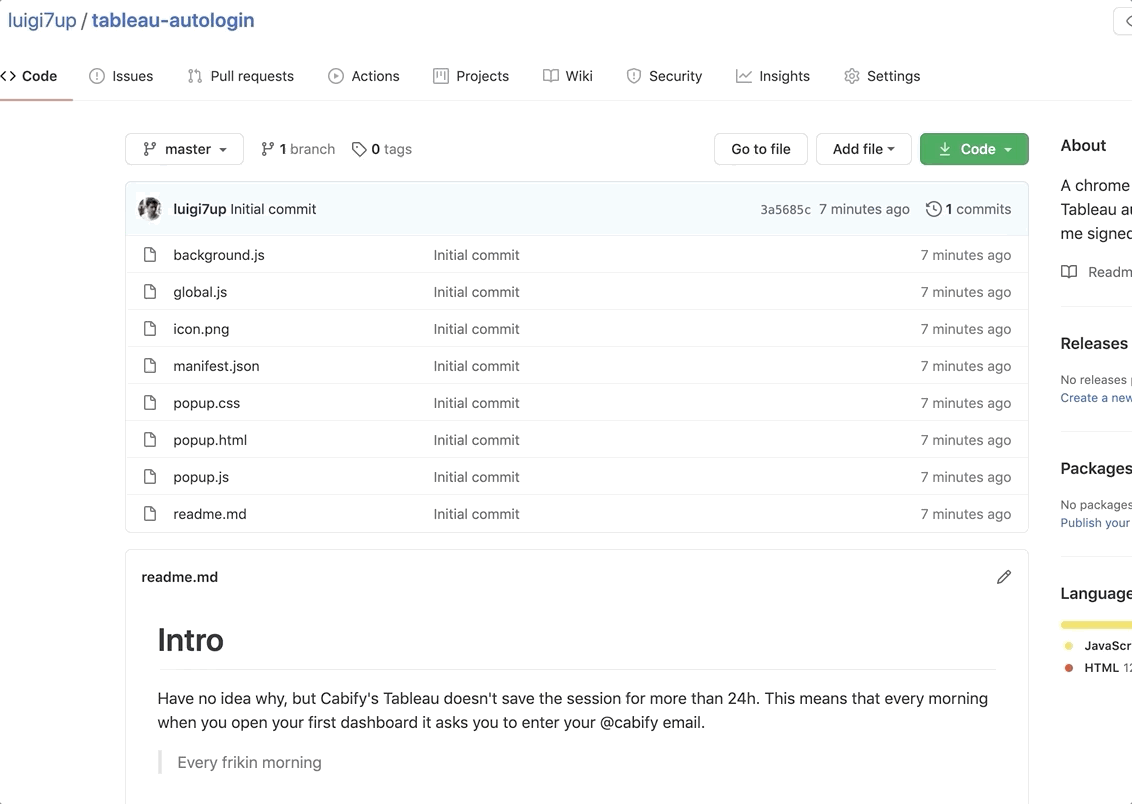This screenshot has width=1132, height=804.
Task: Click the readme.md preview header
Action: [179, 577]
